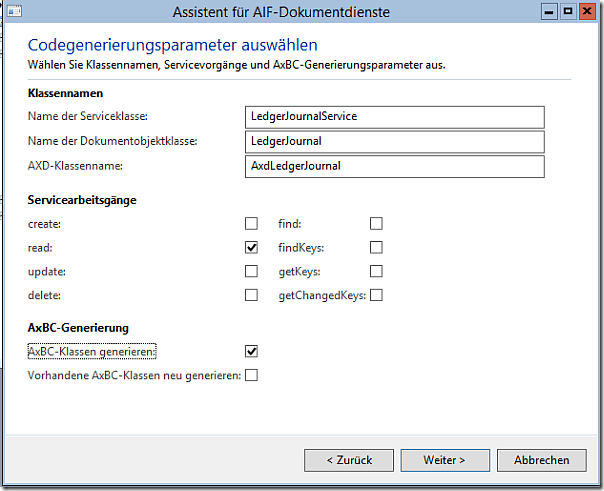Click the instruction text starting Wählen Sie Klassennamen
Viewport: 604px width, 491px height.
pos(237,65)
